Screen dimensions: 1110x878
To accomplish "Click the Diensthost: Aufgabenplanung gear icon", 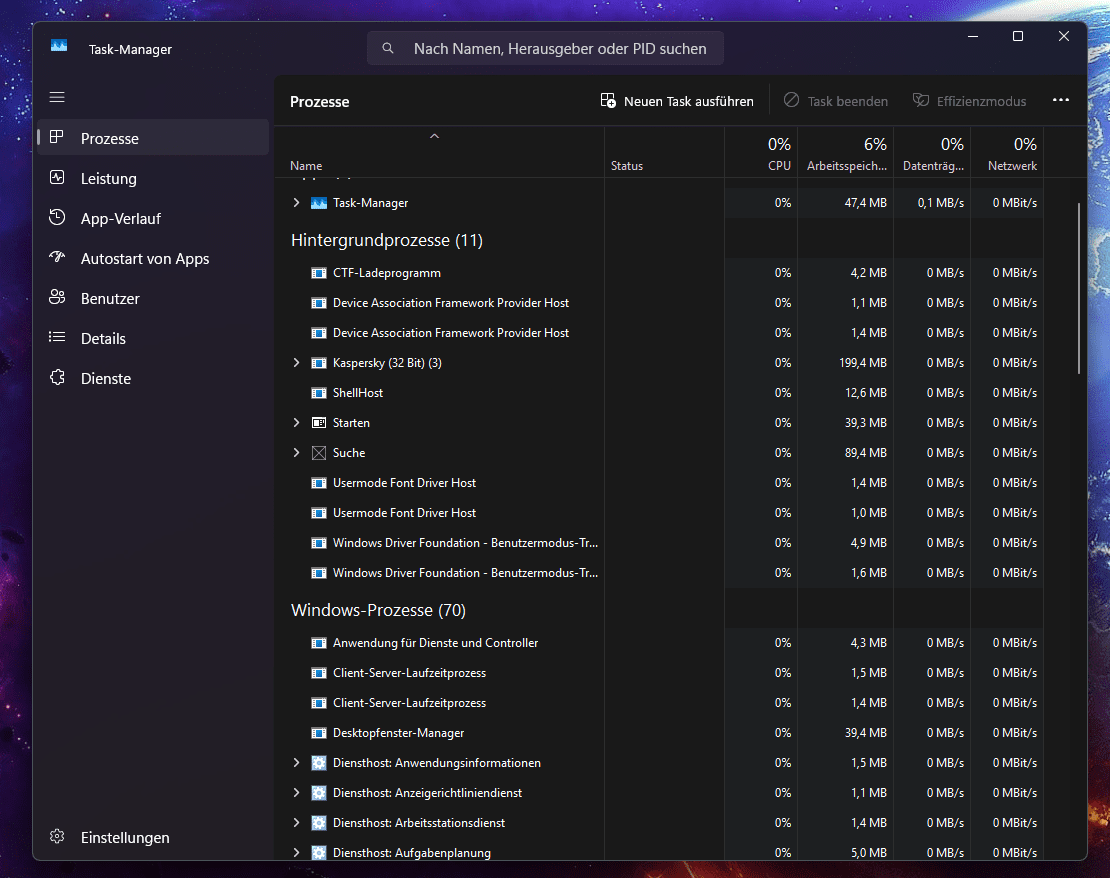I will click(319, 853).
